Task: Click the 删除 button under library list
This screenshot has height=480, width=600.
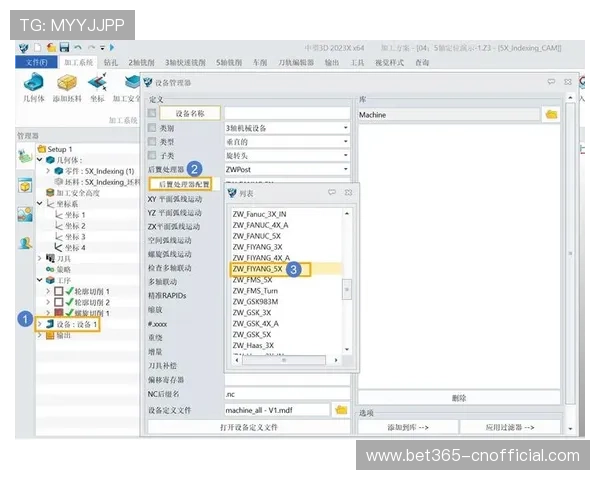Action: tap(459, 398)
